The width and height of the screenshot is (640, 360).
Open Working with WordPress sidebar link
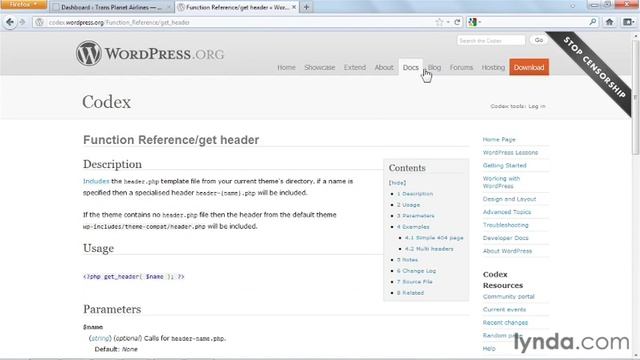click(x=501, y=182)
